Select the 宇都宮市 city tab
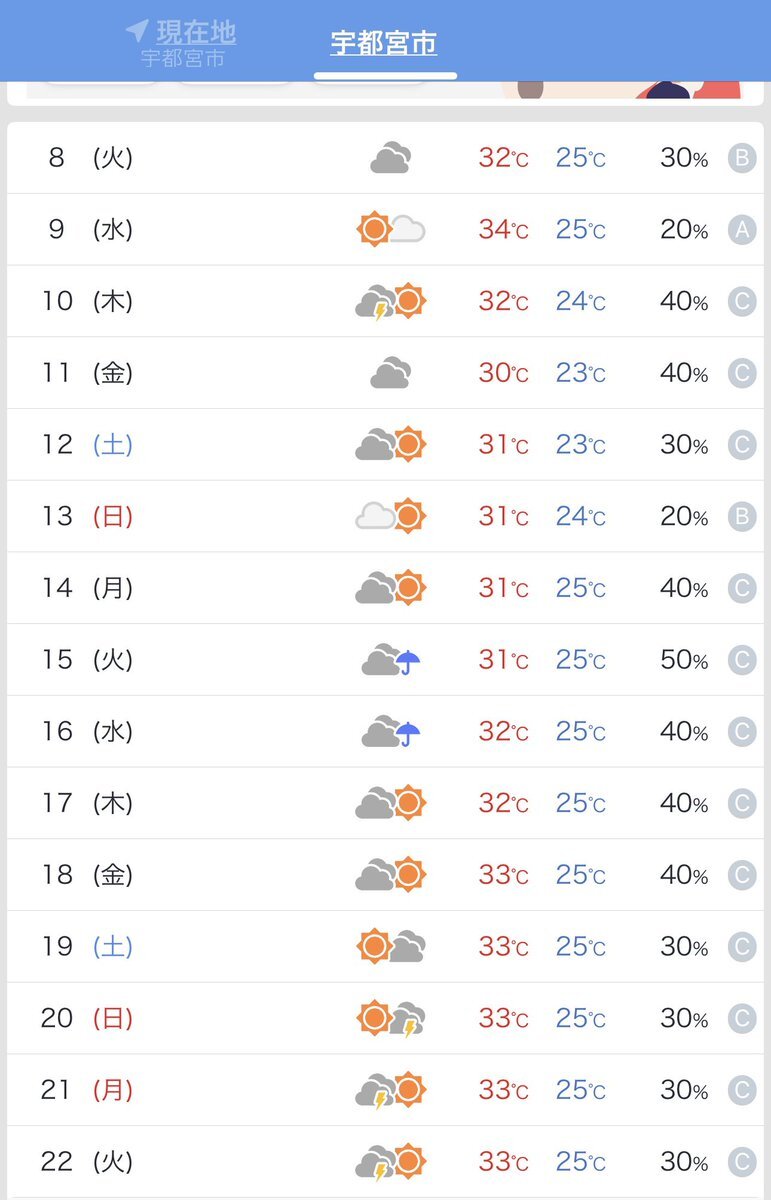The height and width of the screenshot is (1200, 771). tap(384, 43)
